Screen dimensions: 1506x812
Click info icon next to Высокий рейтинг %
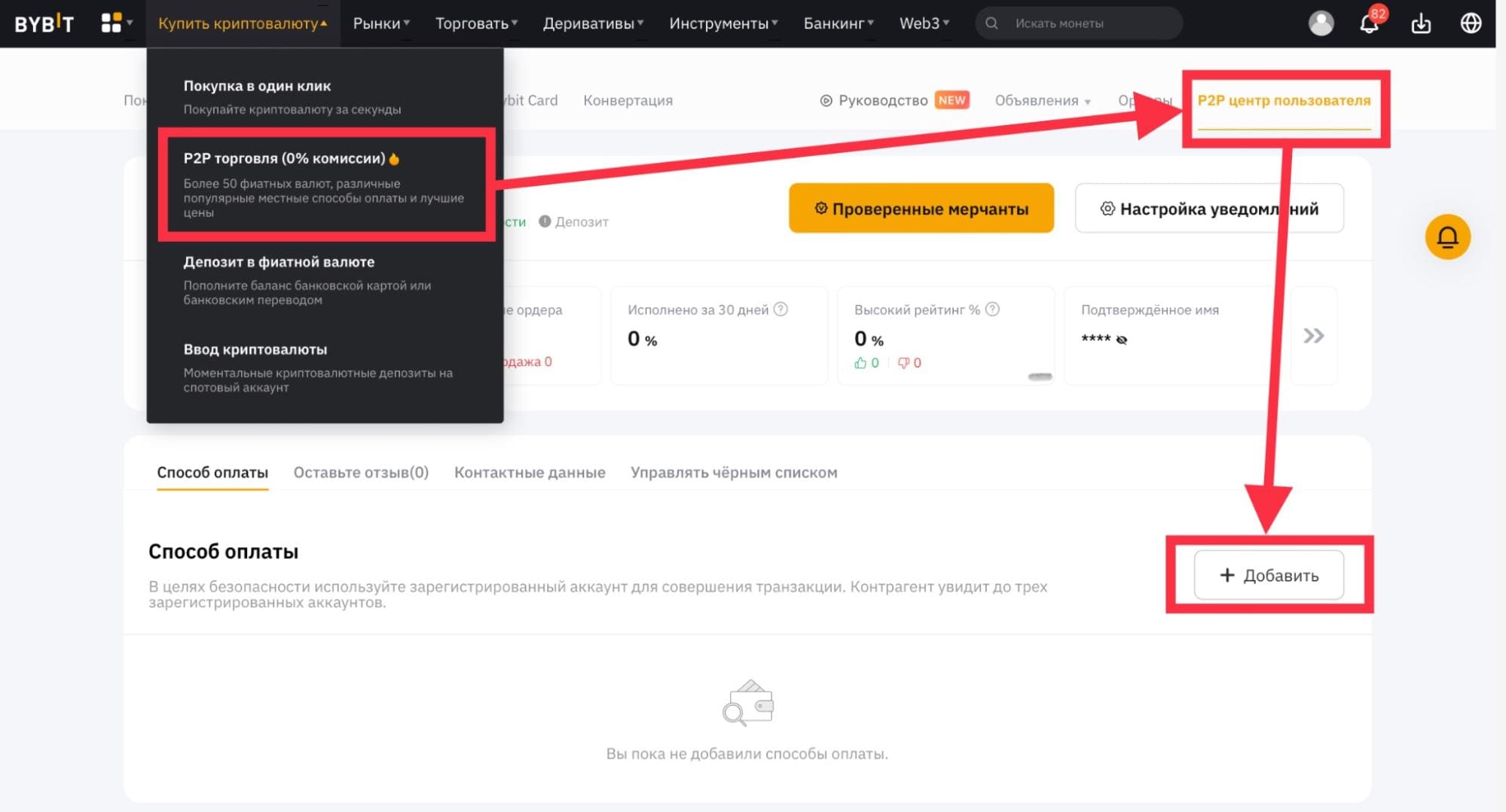993,309
